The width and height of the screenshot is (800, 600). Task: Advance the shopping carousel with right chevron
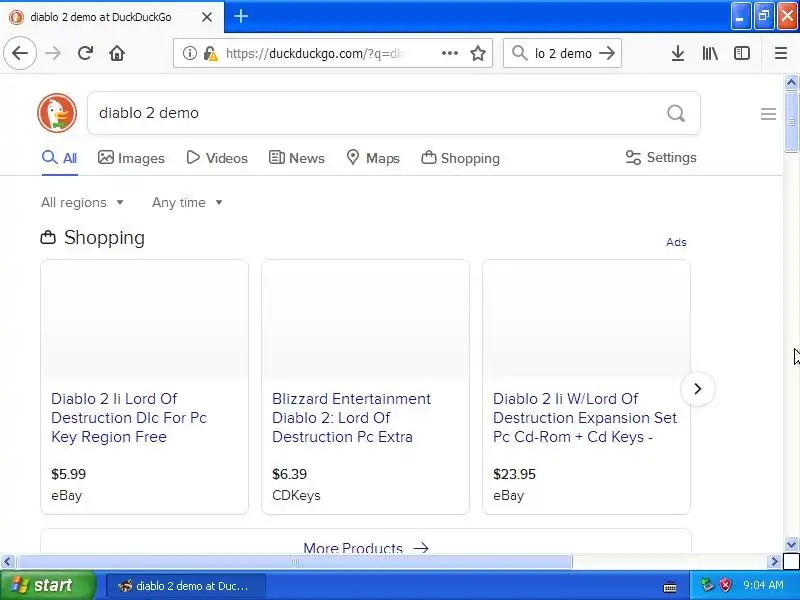[697, 389]
